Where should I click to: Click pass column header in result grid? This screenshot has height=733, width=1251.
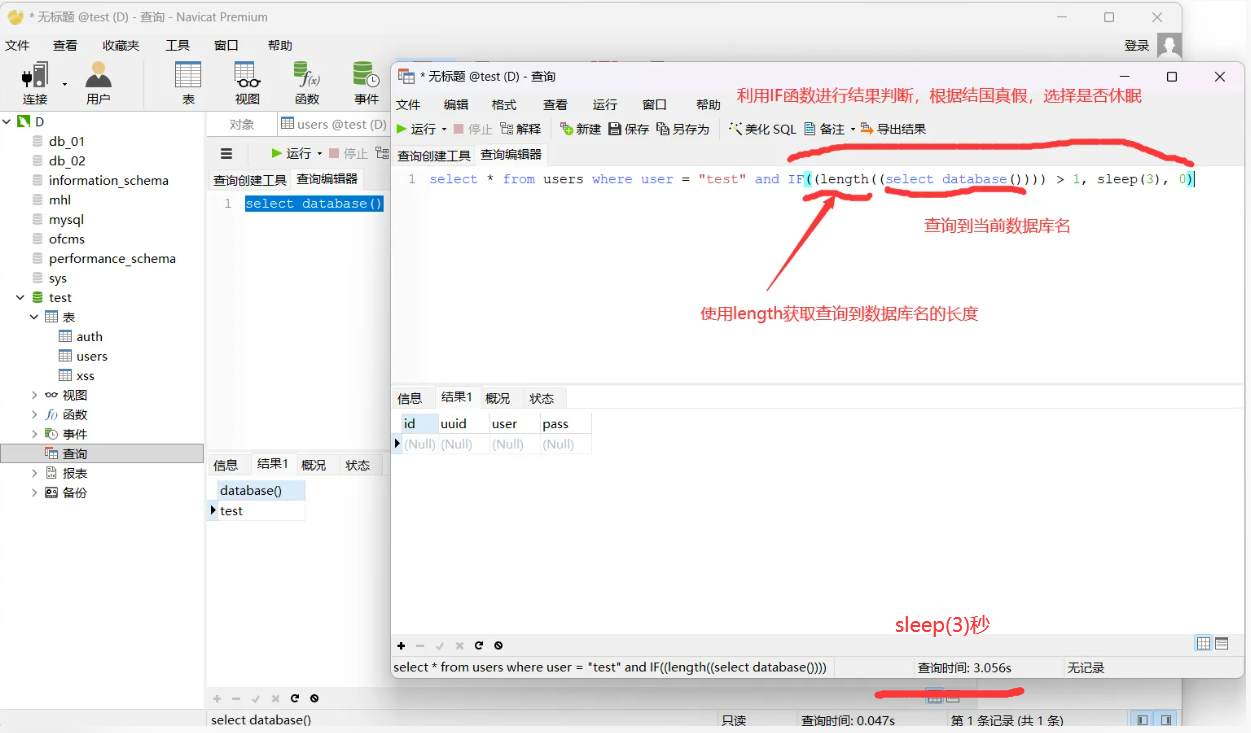pos(565,424)
